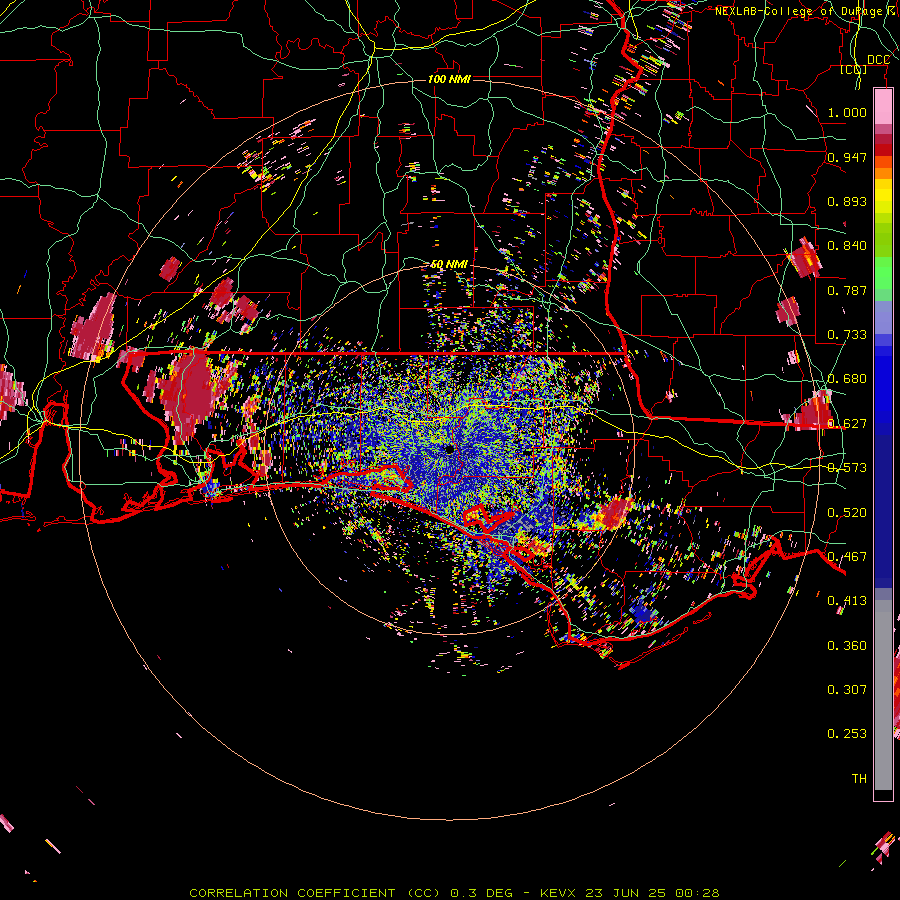The image size is (900, 900).
Task: Select the 0.840 scale value
Action: tap(847, 246)
